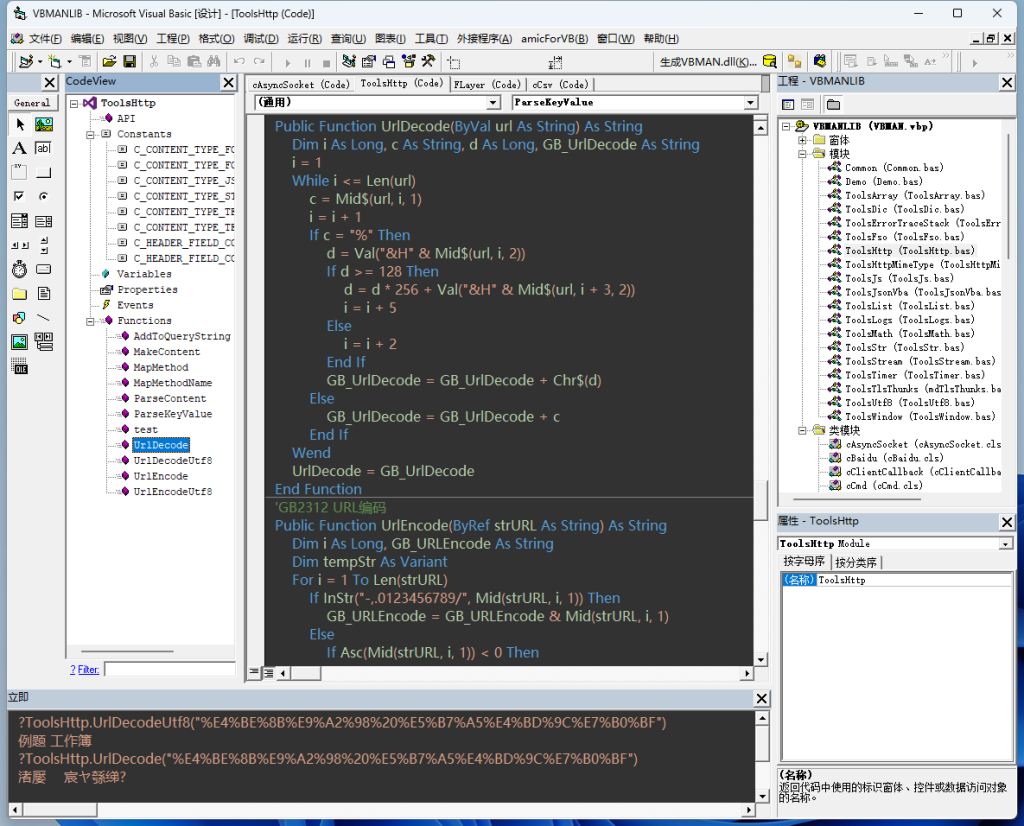Open the object combo box (通用)
This screenshot has width=1024, height=826.
click(x=494, y=103)
